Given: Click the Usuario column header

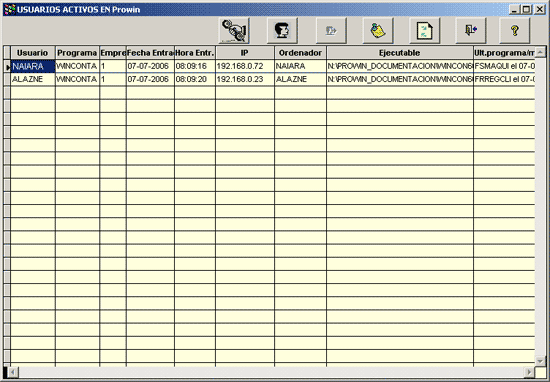Looking at the screenshot, I should [x=33, y=53].
